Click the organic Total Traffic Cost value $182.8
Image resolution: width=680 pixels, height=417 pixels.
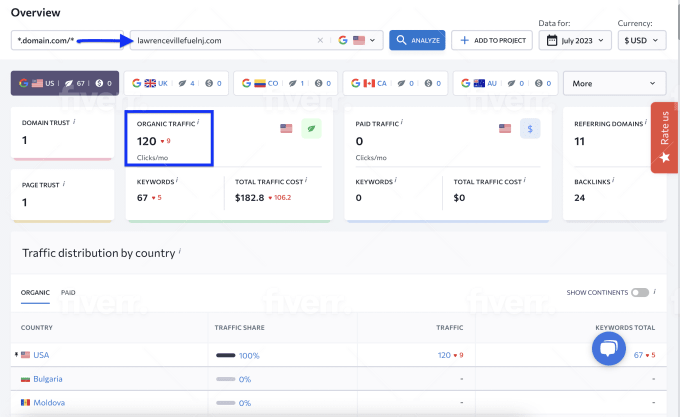pos(249,198)
